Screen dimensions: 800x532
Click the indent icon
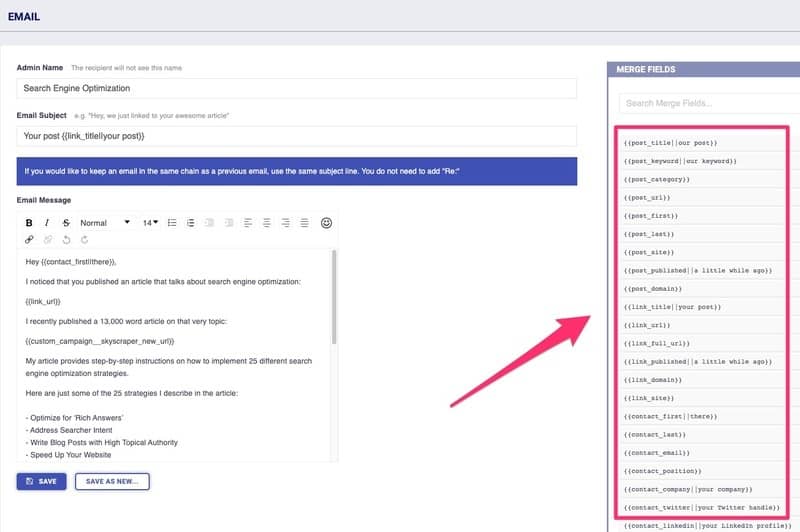[229, 223]
